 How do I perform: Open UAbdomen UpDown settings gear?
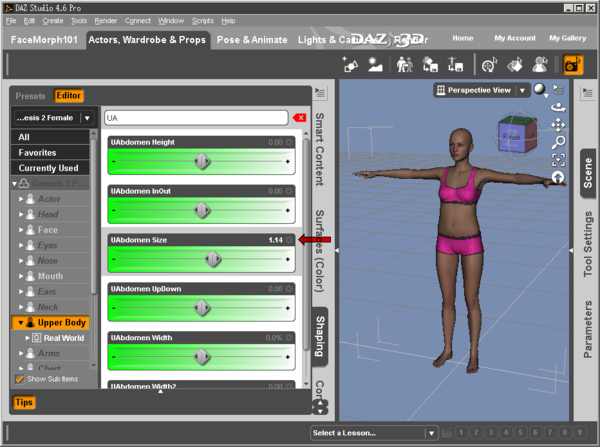[289, 289]
